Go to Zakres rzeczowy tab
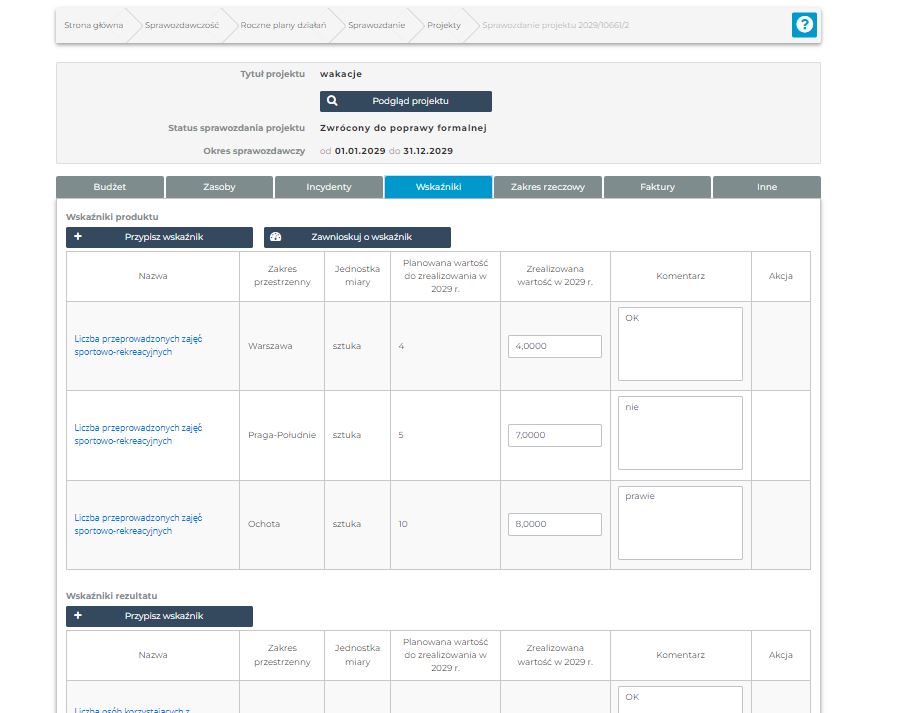Viewport: 917px width, 713px height. pos(547,187)
